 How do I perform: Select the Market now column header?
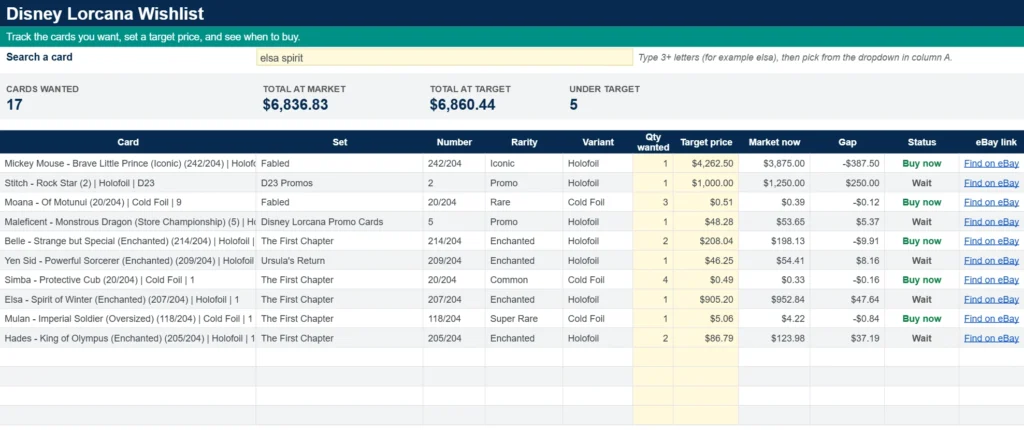(x=775, y=142)
